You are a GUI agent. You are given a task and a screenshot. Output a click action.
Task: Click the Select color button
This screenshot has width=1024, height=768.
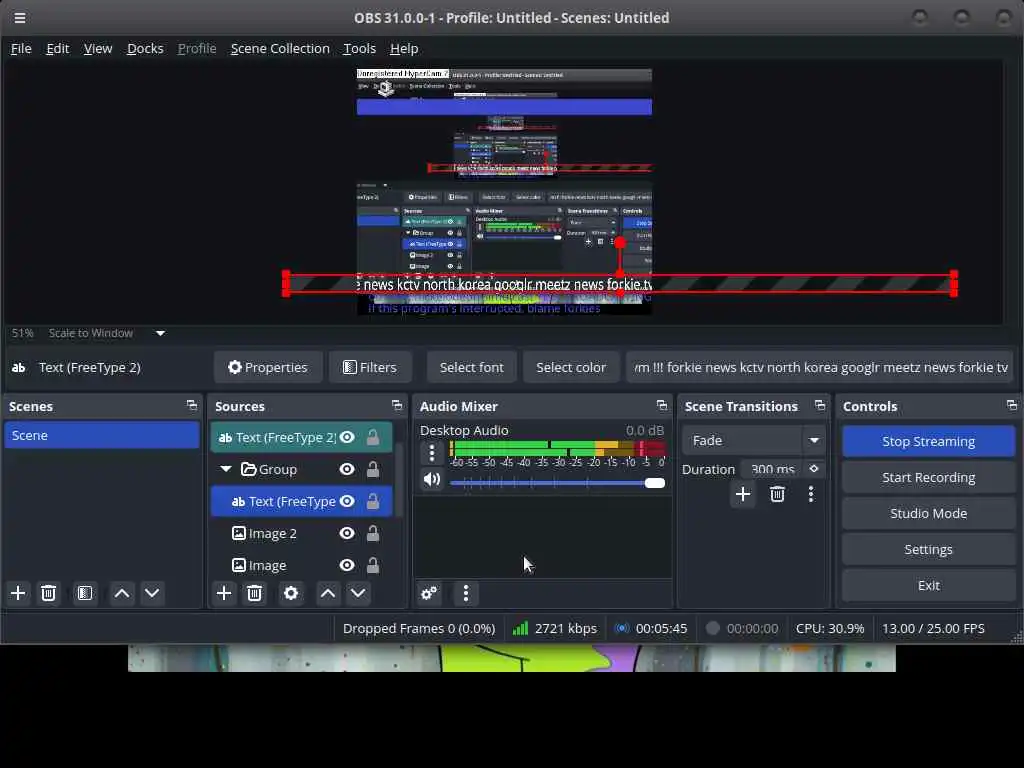pyautogui.click(x=571, y=368)
